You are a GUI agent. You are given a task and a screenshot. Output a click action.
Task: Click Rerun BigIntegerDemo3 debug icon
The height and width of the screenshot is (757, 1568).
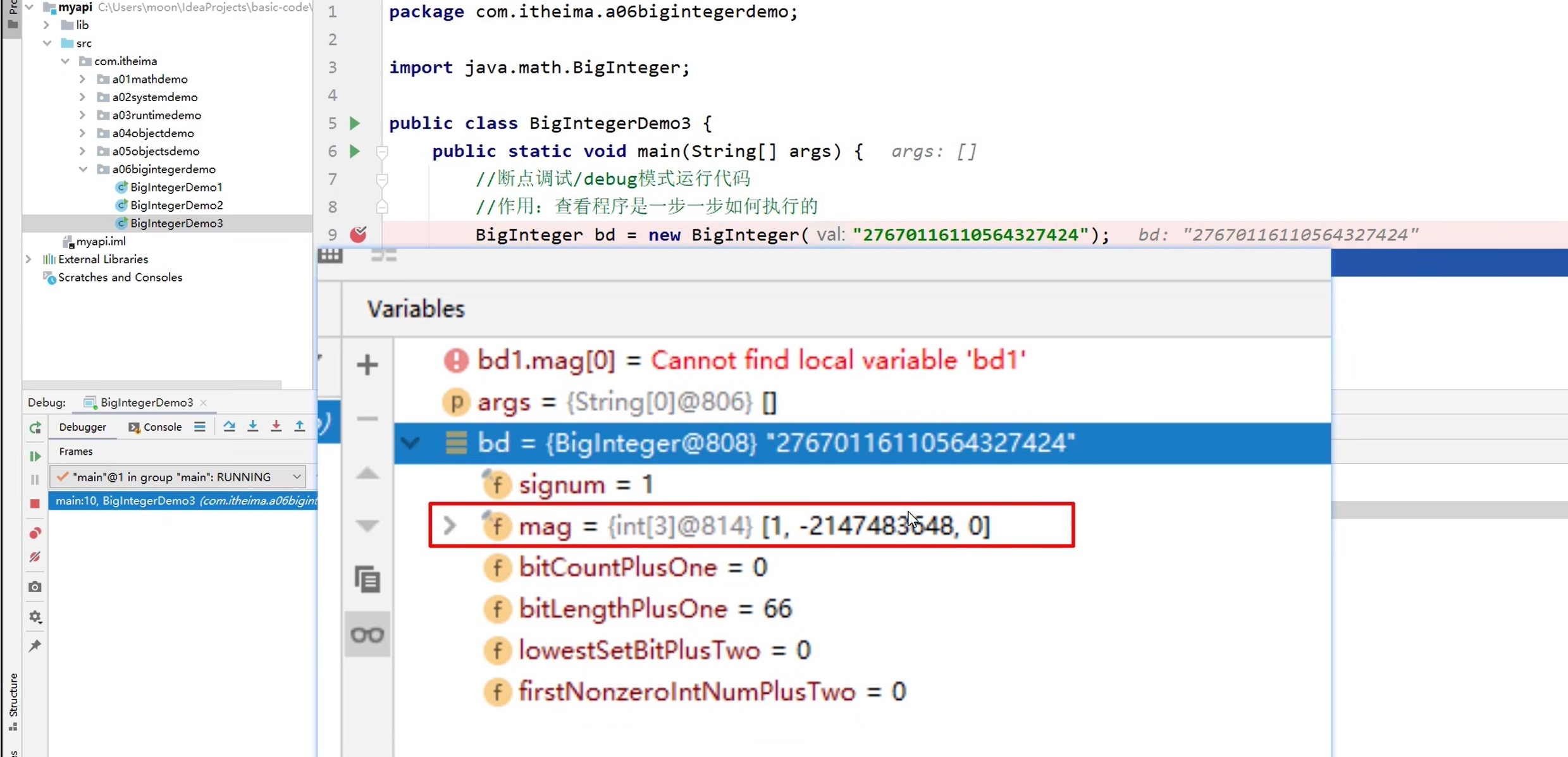35,428
